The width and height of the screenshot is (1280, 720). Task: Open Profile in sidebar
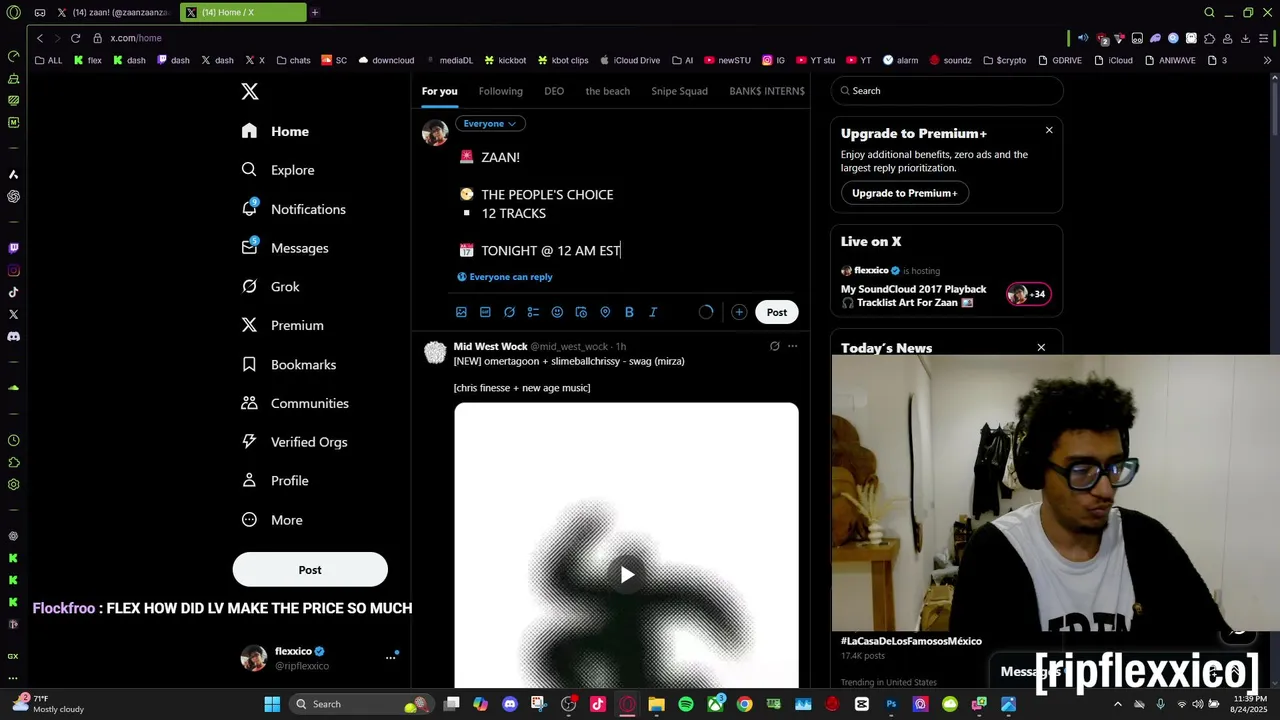tap(276, 481)
